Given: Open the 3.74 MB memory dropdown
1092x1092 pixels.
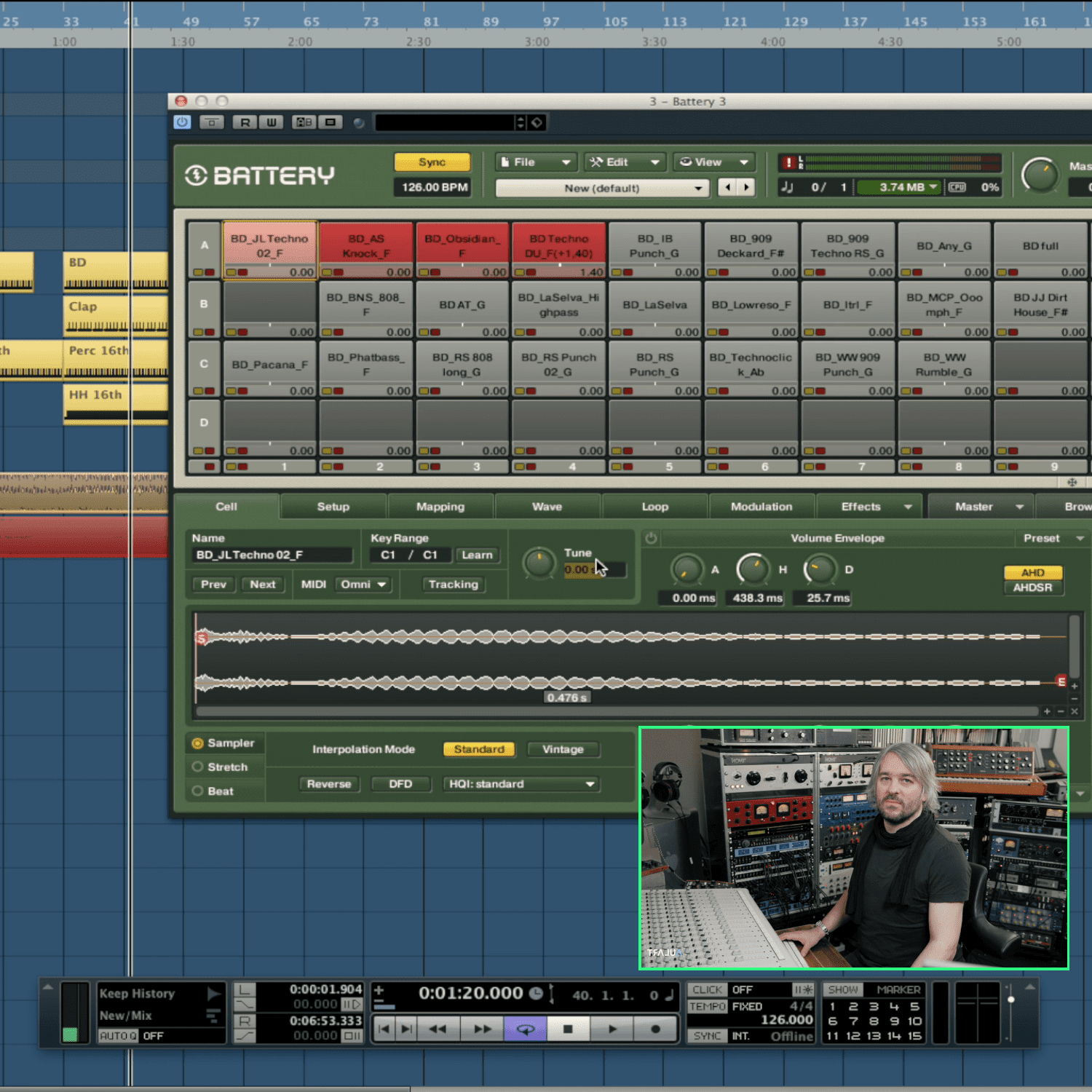Looking at the screenshot, I should [x=899, y=187].
